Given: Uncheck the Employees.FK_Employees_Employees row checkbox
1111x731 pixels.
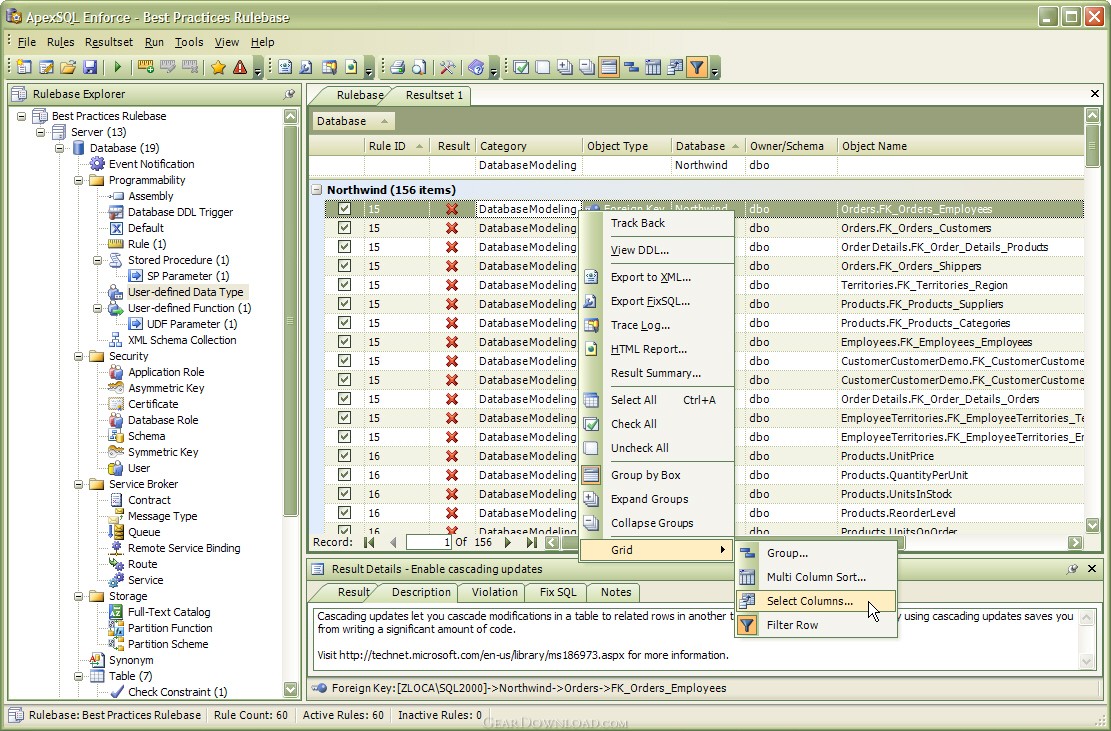Looking at the screenshot, I should tap(344, 342).
